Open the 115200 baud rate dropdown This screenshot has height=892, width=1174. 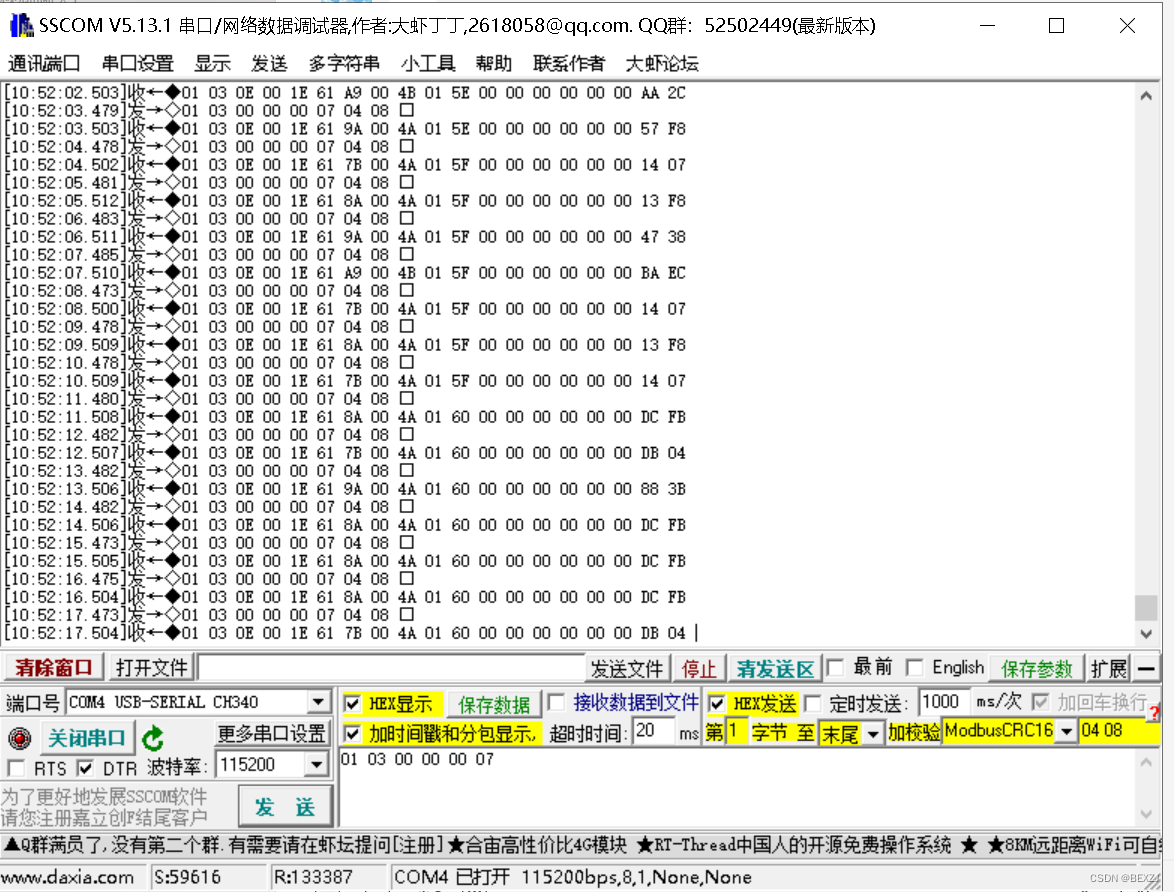pyautogui.click(x=317, y=765)
